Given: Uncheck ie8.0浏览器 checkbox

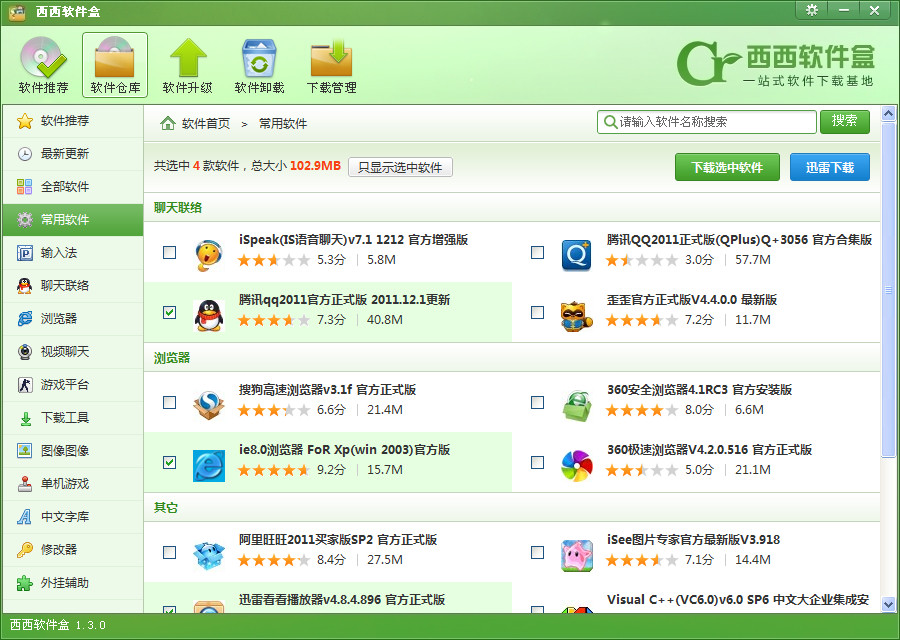Looking at the screenshot, I should coord(169,462).
